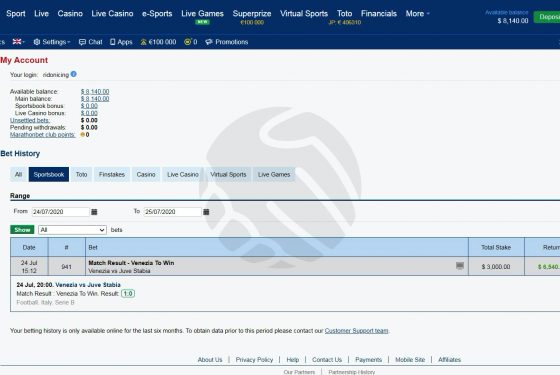Select the Casino bet history tab
Screen dimensions: 560x375
(146, 174)
